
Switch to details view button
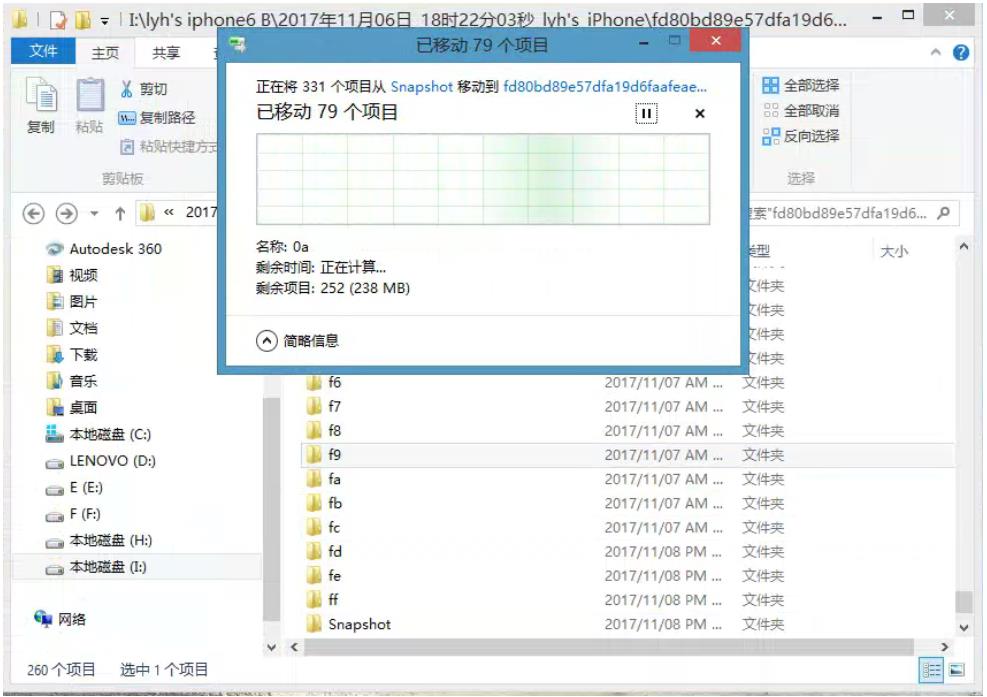pos(932,670)
